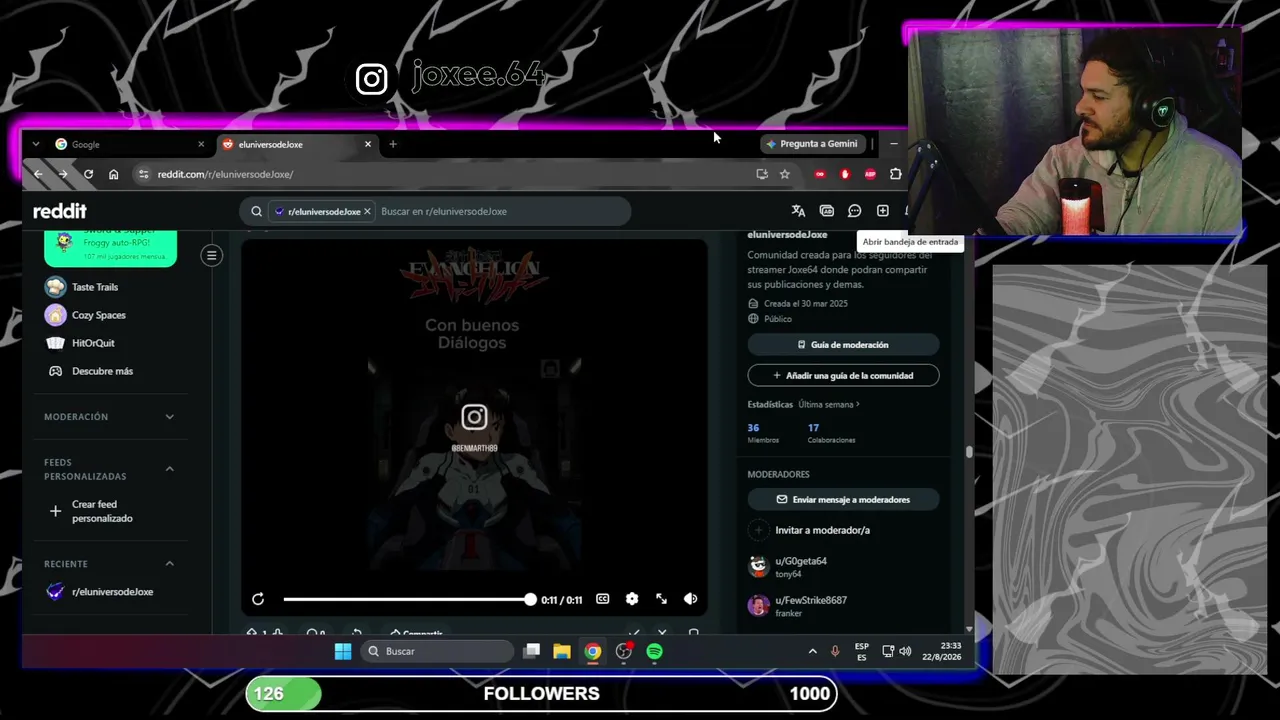Collapse the Feeds Personalizadas section
Screen dimensions: 1280x720
(x=110, y=469)
